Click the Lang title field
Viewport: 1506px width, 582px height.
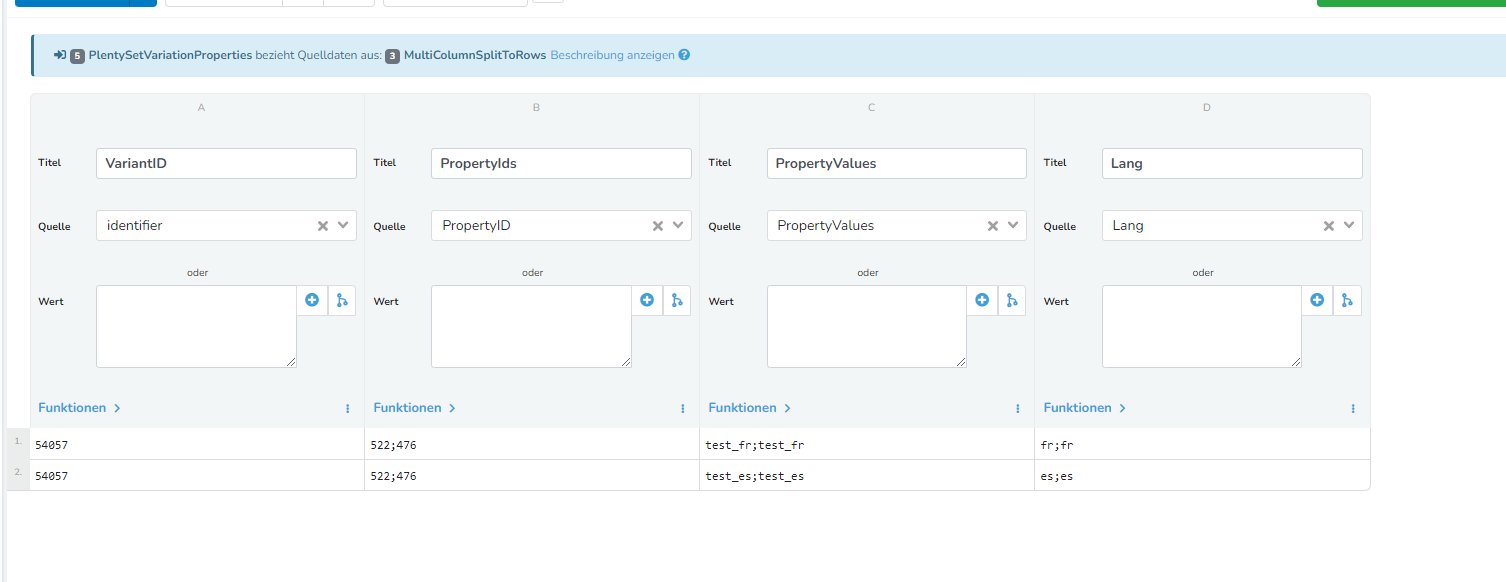[x=1232, y=163]
